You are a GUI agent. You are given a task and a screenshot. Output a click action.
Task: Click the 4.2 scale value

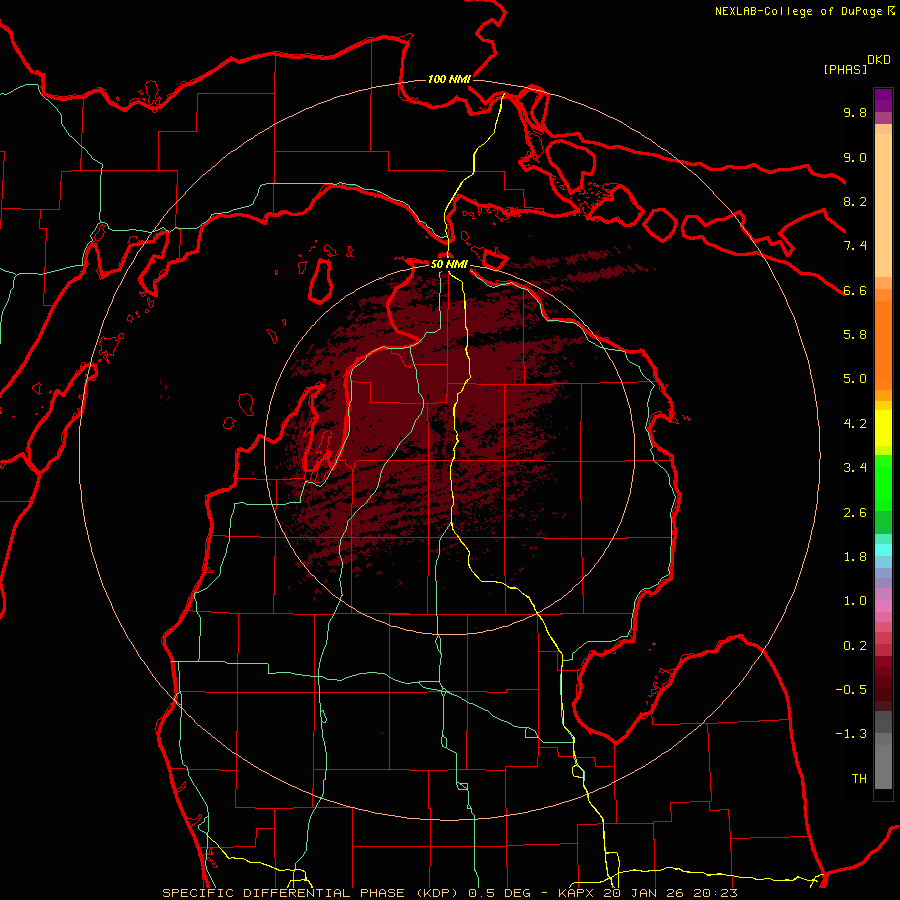855,424
